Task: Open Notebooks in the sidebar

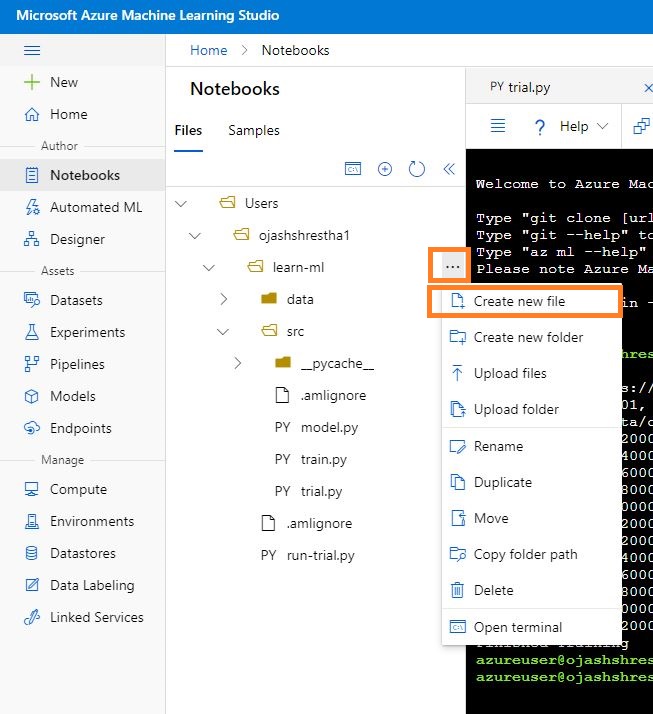Action: click(82, 175)
